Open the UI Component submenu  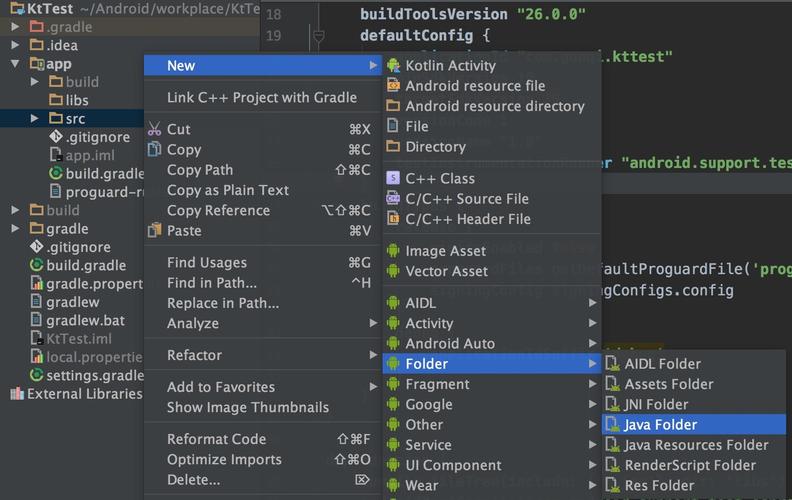coord(492,465)
